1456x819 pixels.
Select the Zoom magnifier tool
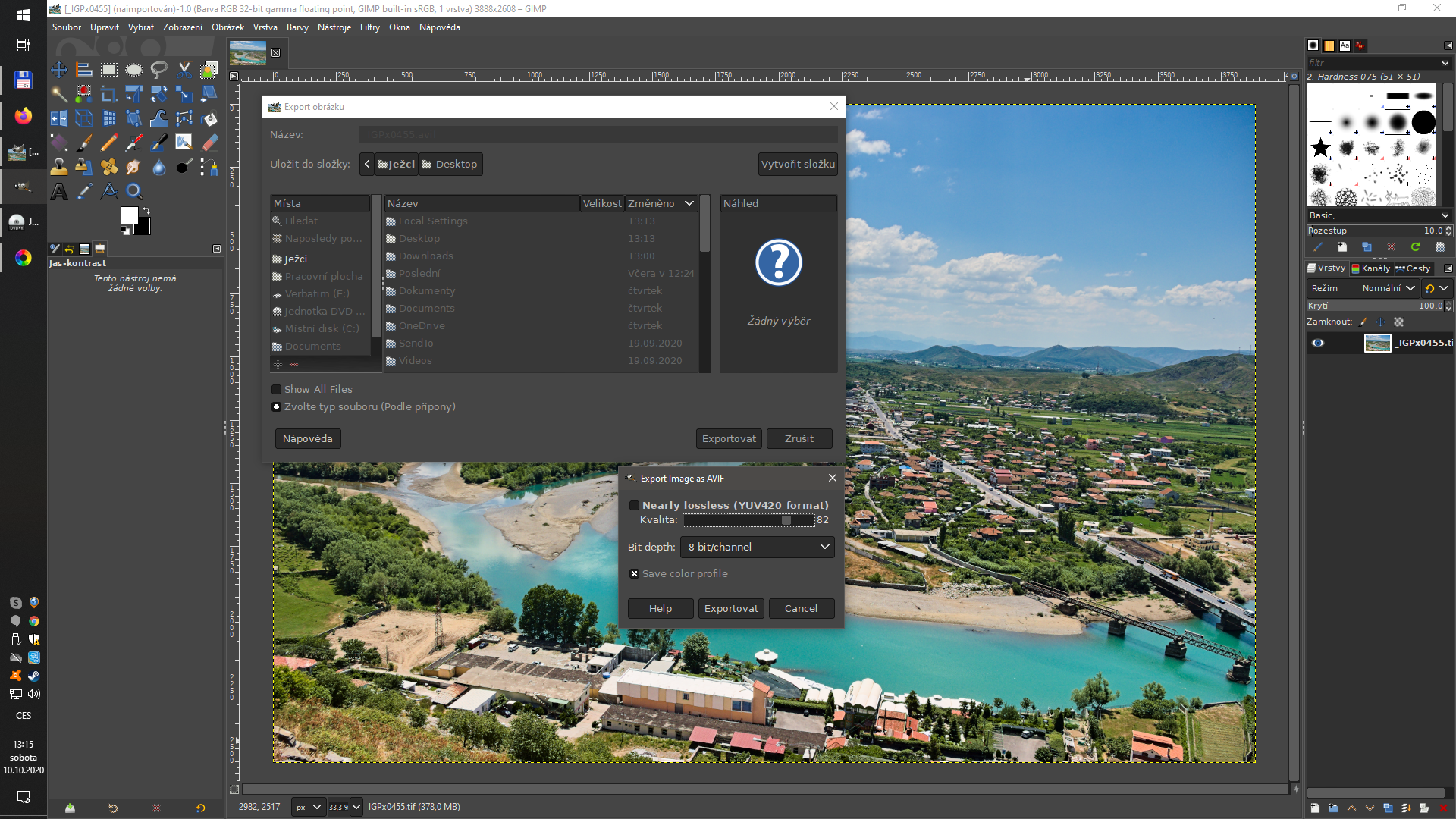(134, 191)
